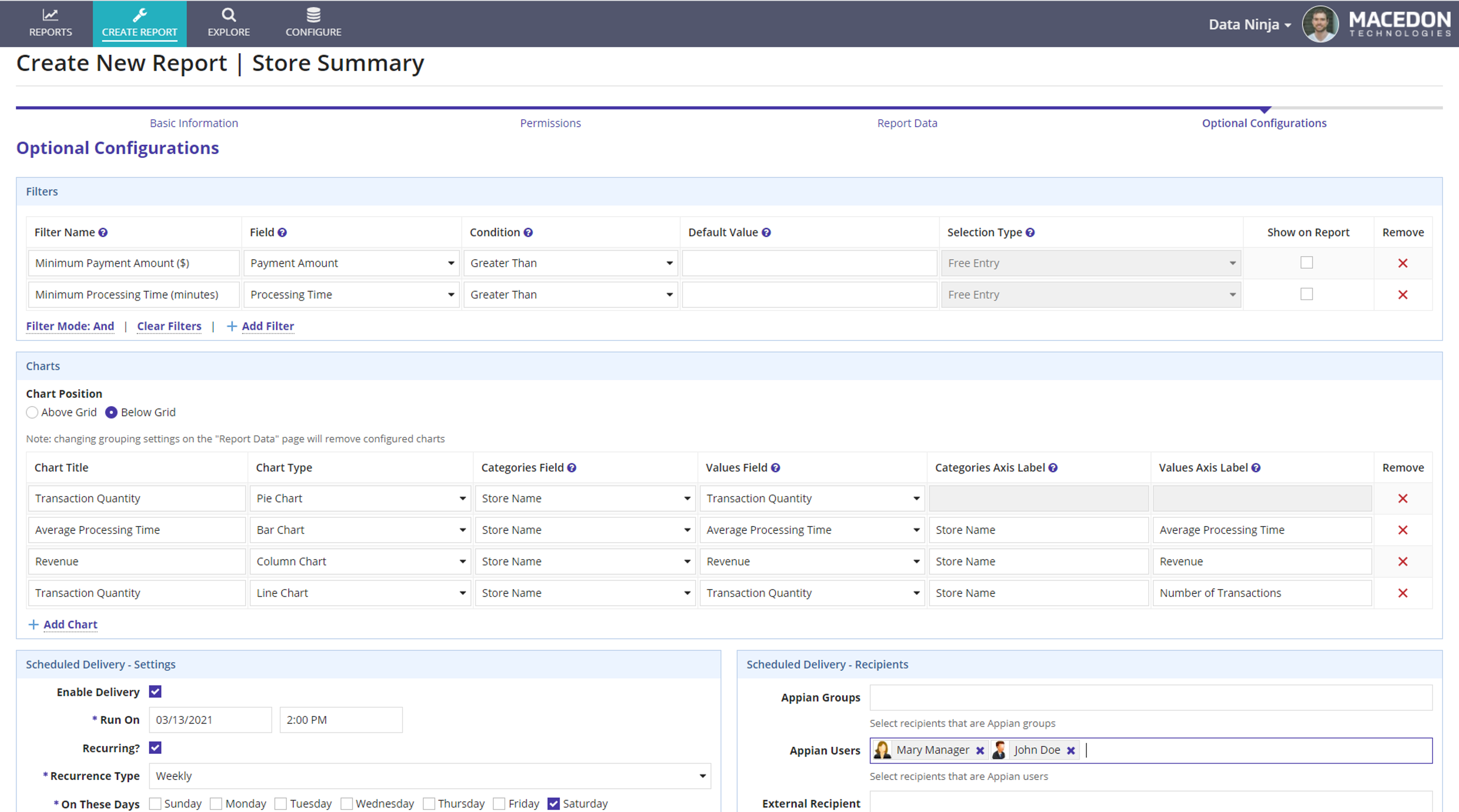Open the Line Chart type dropdown
Viewport: 1459px width, 812px height.
click(360, 593)
